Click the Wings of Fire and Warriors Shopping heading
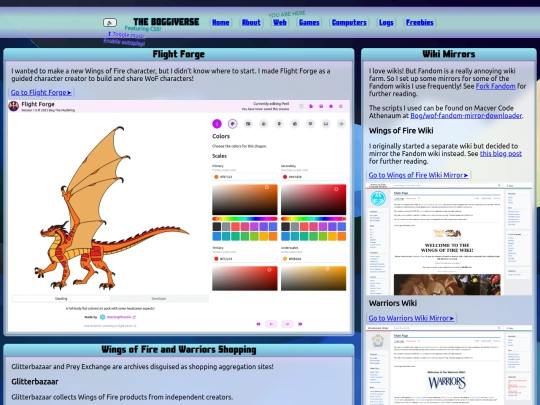Viewport: 540px width, 405px height. 178,350
